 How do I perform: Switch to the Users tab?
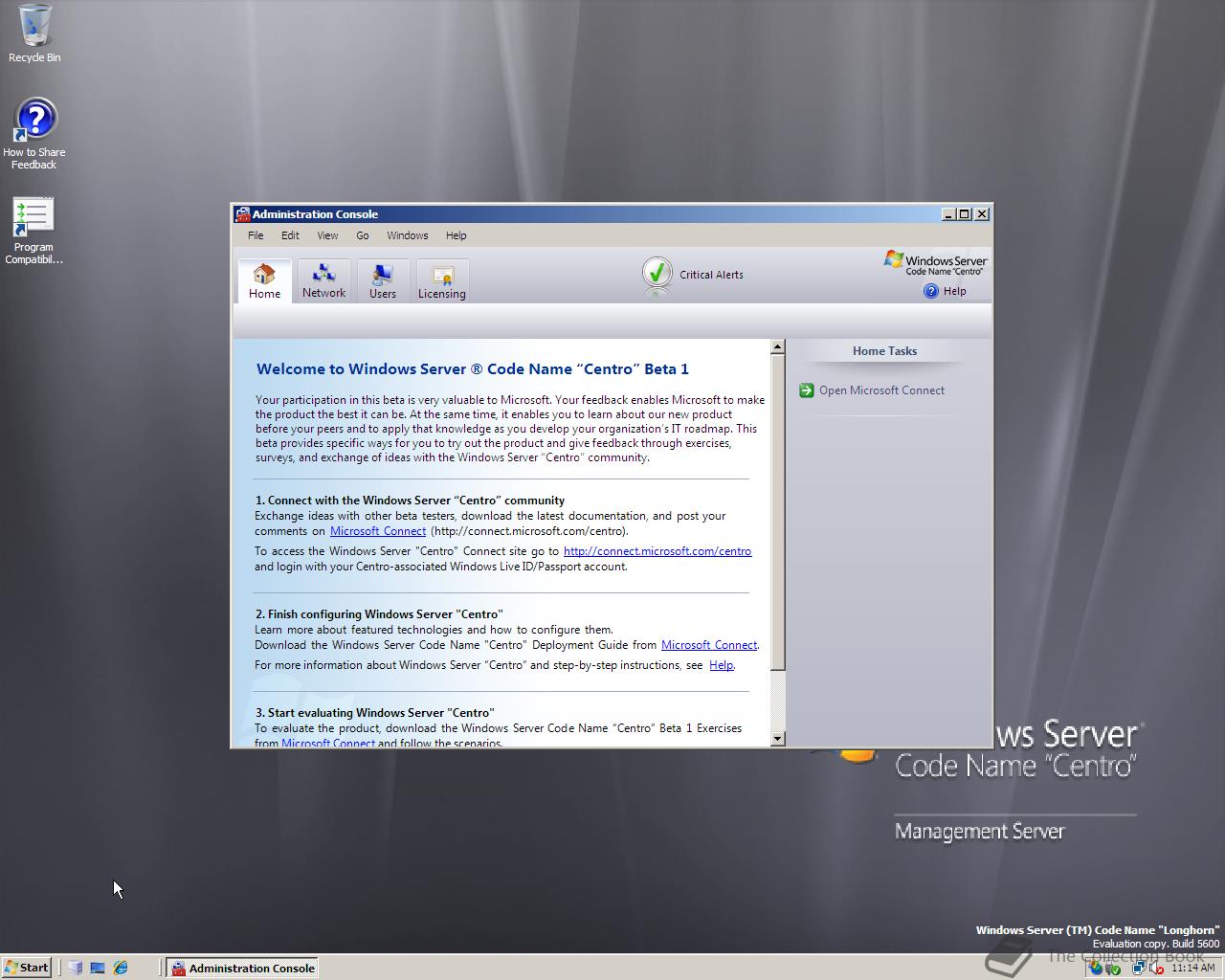tap(382, 281)
